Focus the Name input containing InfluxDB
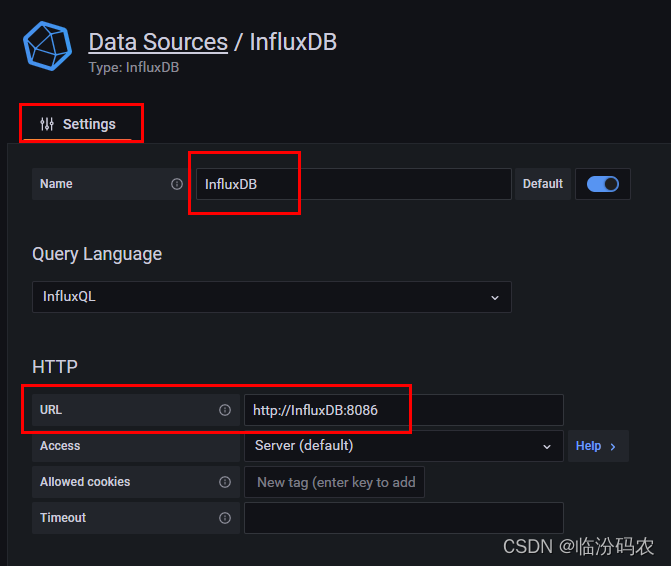The height and width of the screenshot is (566, 671). point(353,184)
